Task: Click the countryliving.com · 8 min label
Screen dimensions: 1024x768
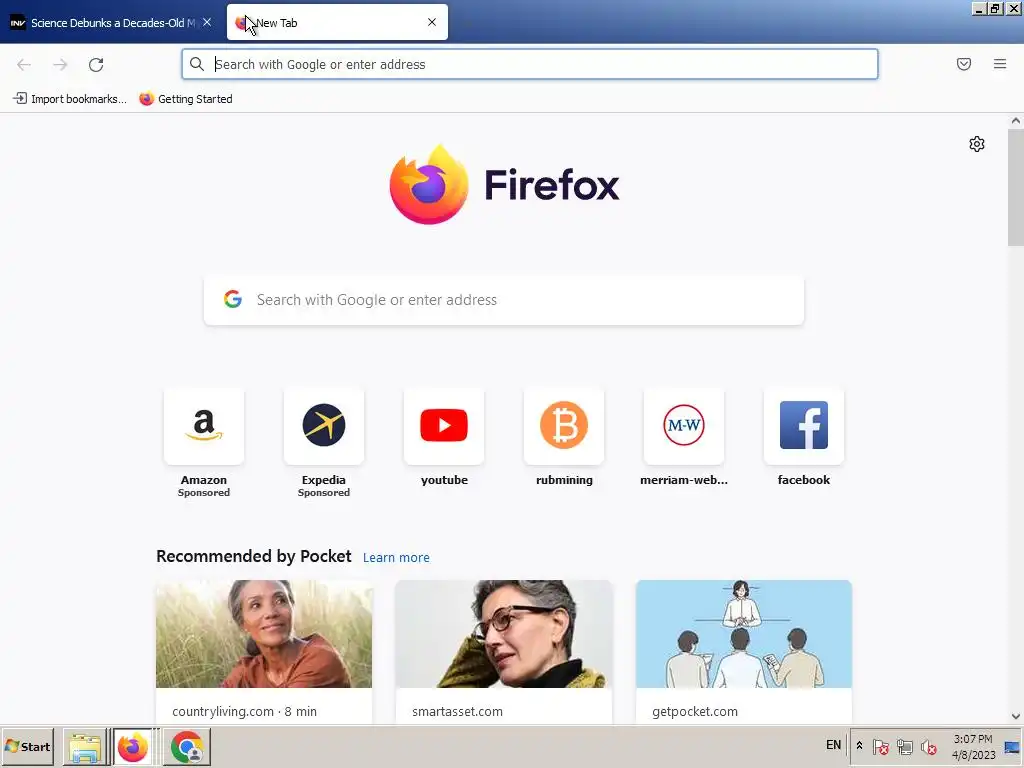Action: pos(244,711)
